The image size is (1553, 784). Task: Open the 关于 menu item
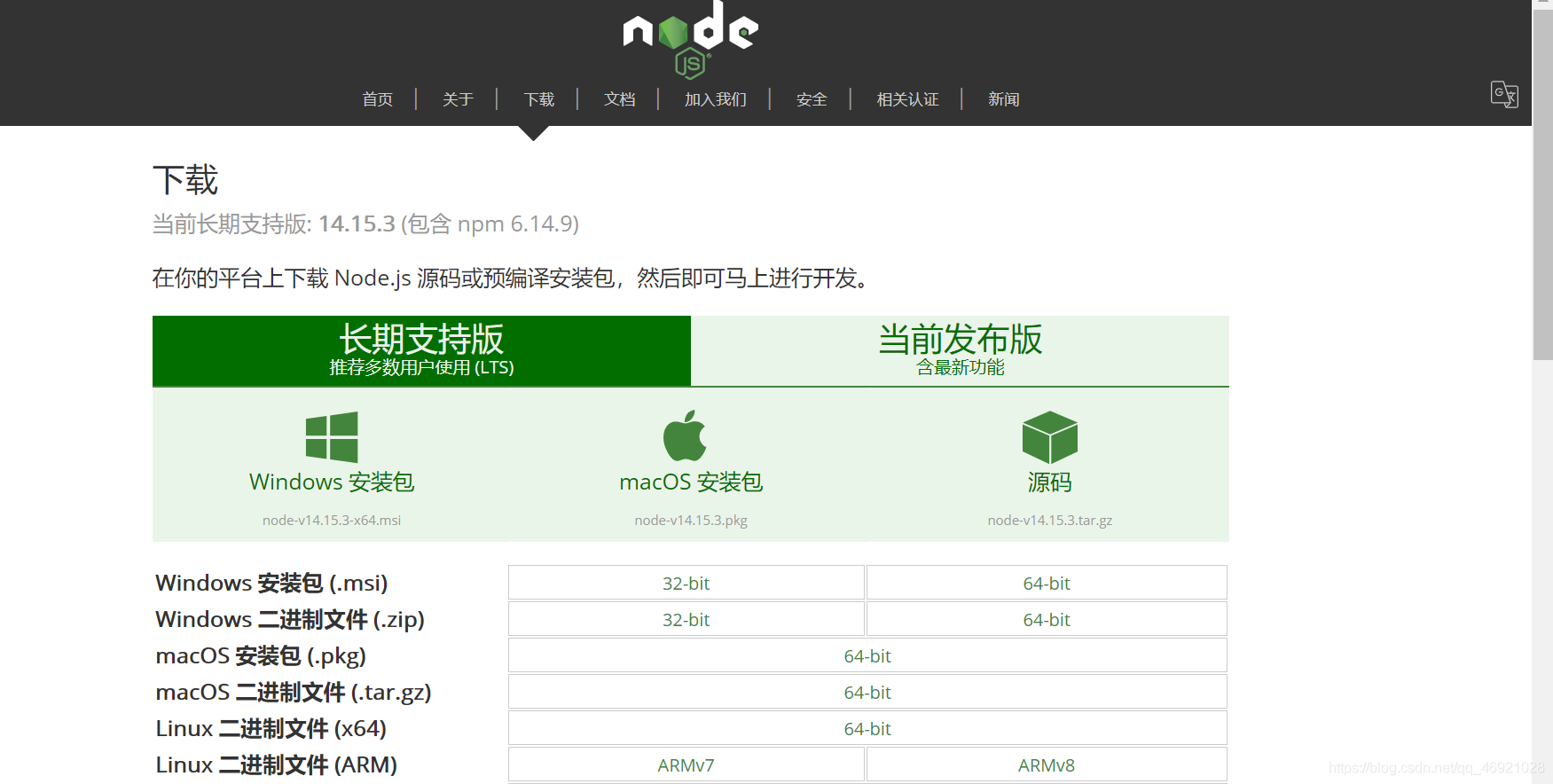point(458,99)
